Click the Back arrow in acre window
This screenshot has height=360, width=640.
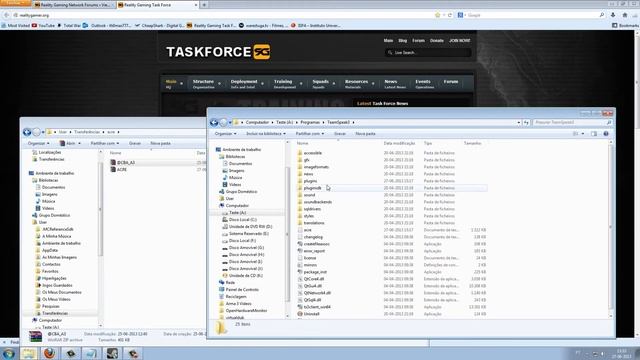coord(27,132)
